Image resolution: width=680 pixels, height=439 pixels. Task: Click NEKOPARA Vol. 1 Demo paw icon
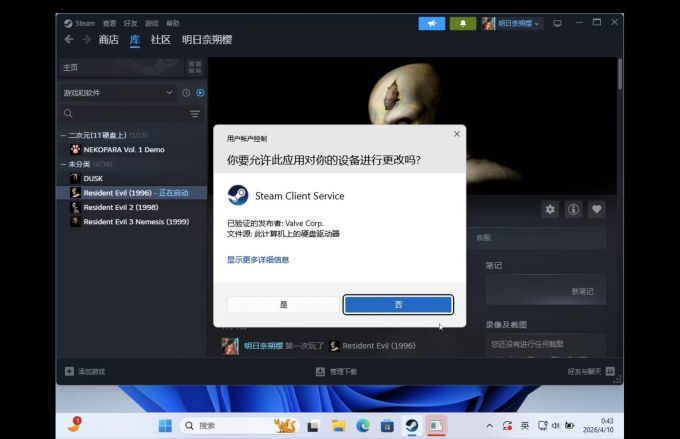75,150
